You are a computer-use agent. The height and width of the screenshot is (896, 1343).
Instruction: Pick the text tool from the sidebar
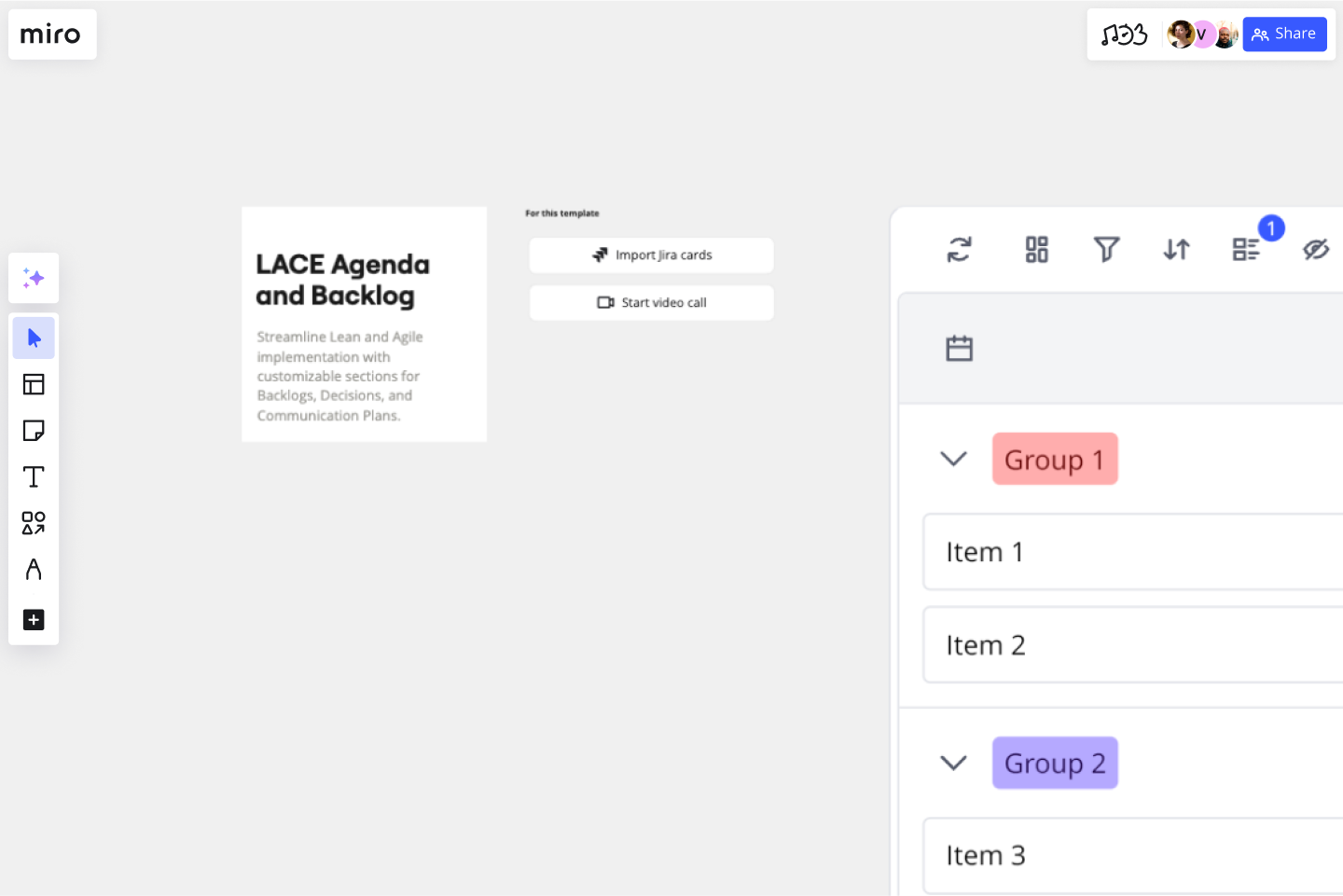coord(34,476)
